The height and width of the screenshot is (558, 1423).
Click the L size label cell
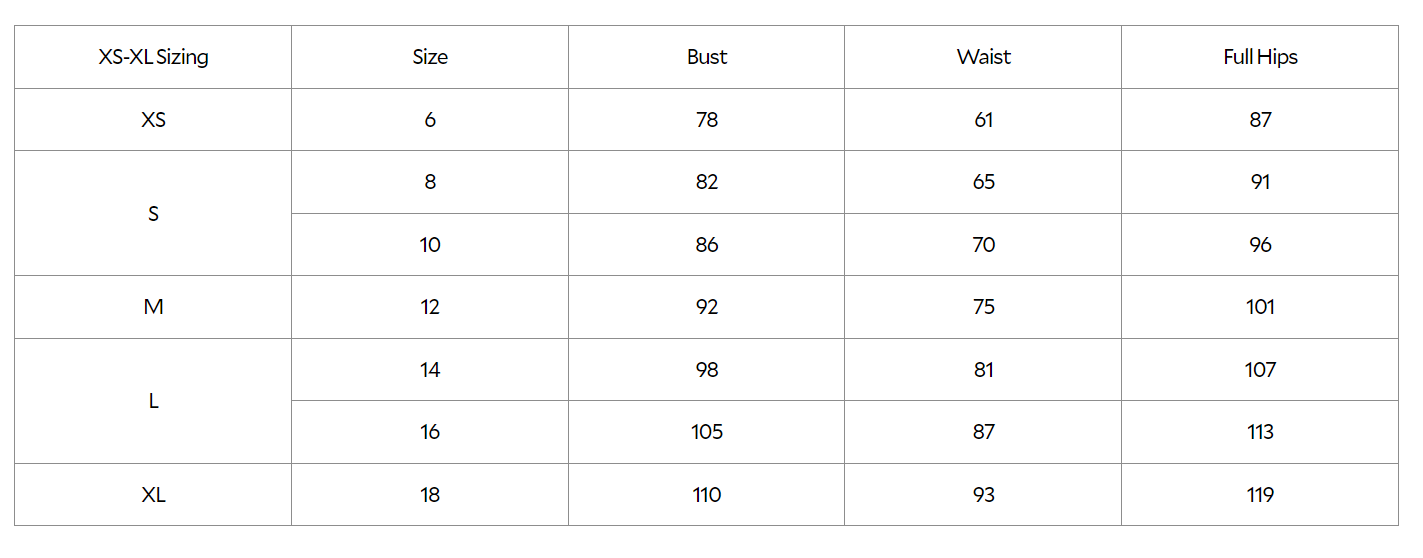coord(153,401)
